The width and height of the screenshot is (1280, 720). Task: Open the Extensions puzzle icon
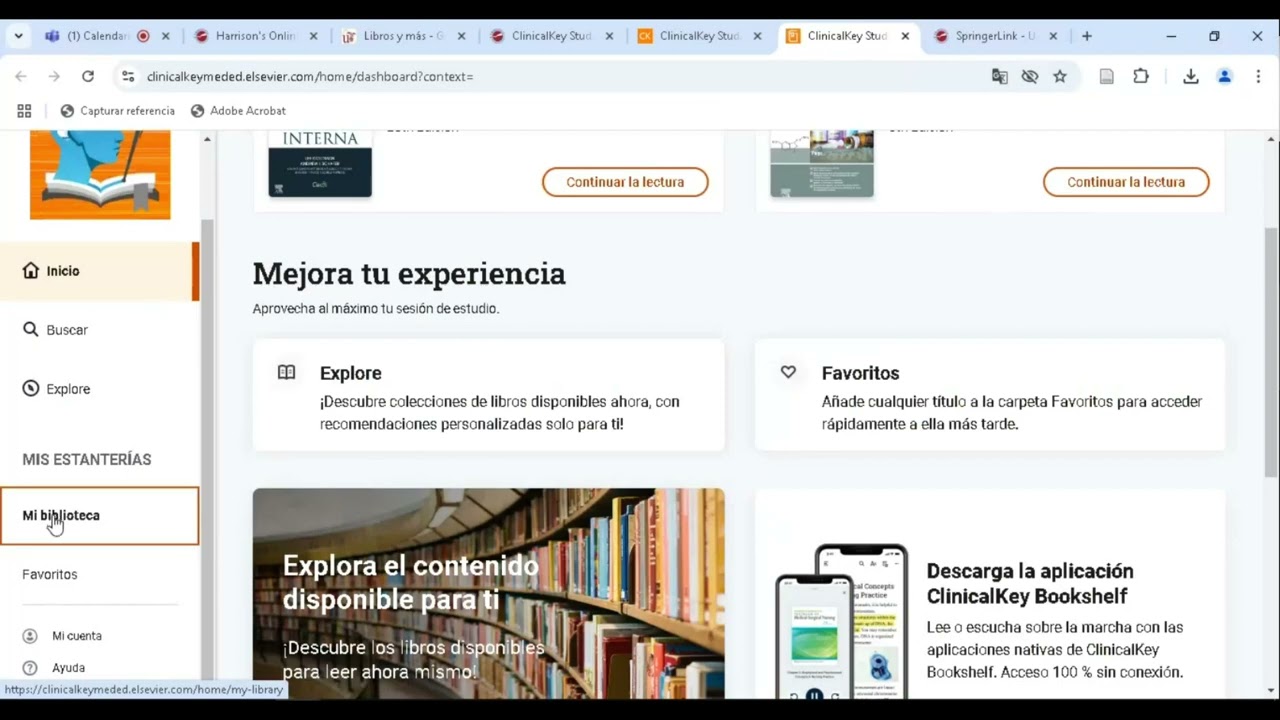click(1141, 76)
